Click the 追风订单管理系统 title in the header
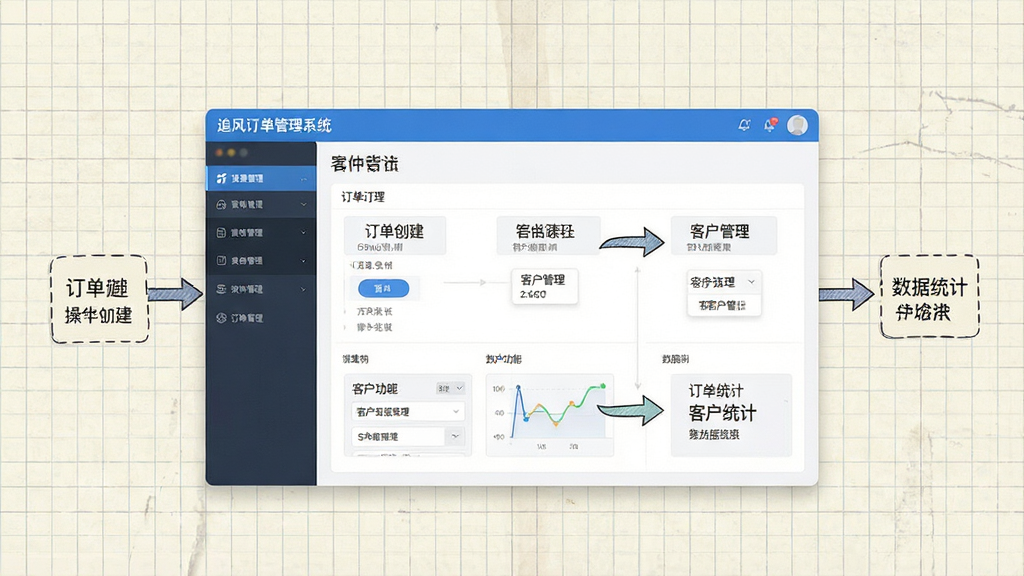 (x=274, y=125)
